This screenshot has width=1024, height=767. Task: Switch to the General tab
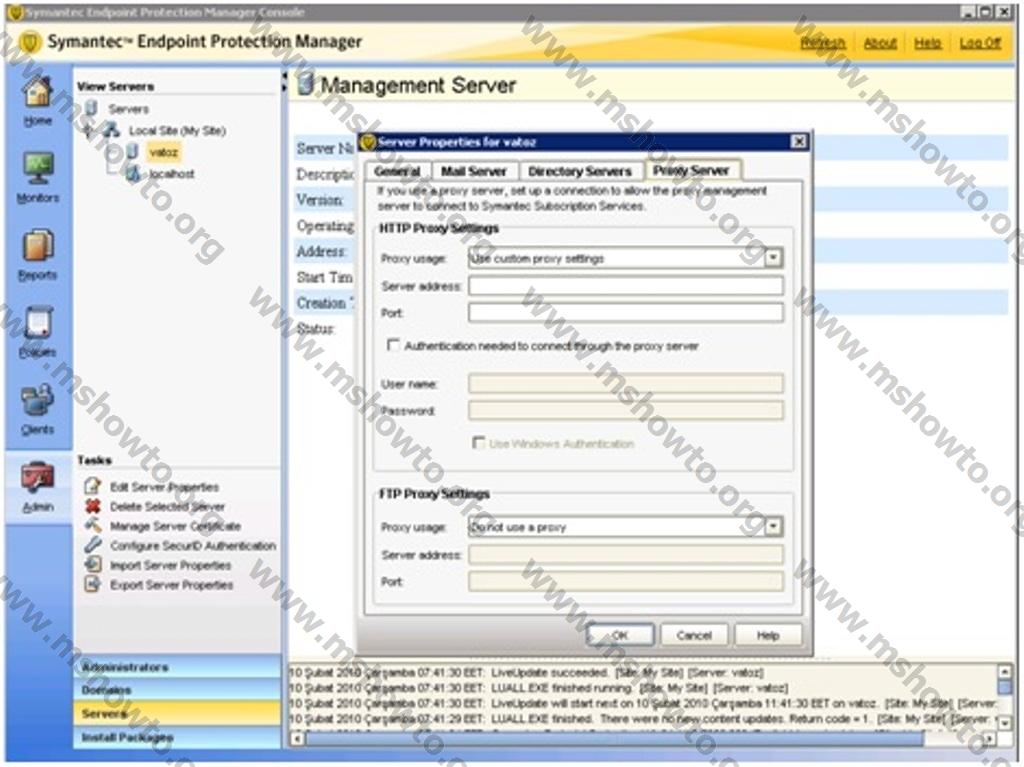point(397,171)
